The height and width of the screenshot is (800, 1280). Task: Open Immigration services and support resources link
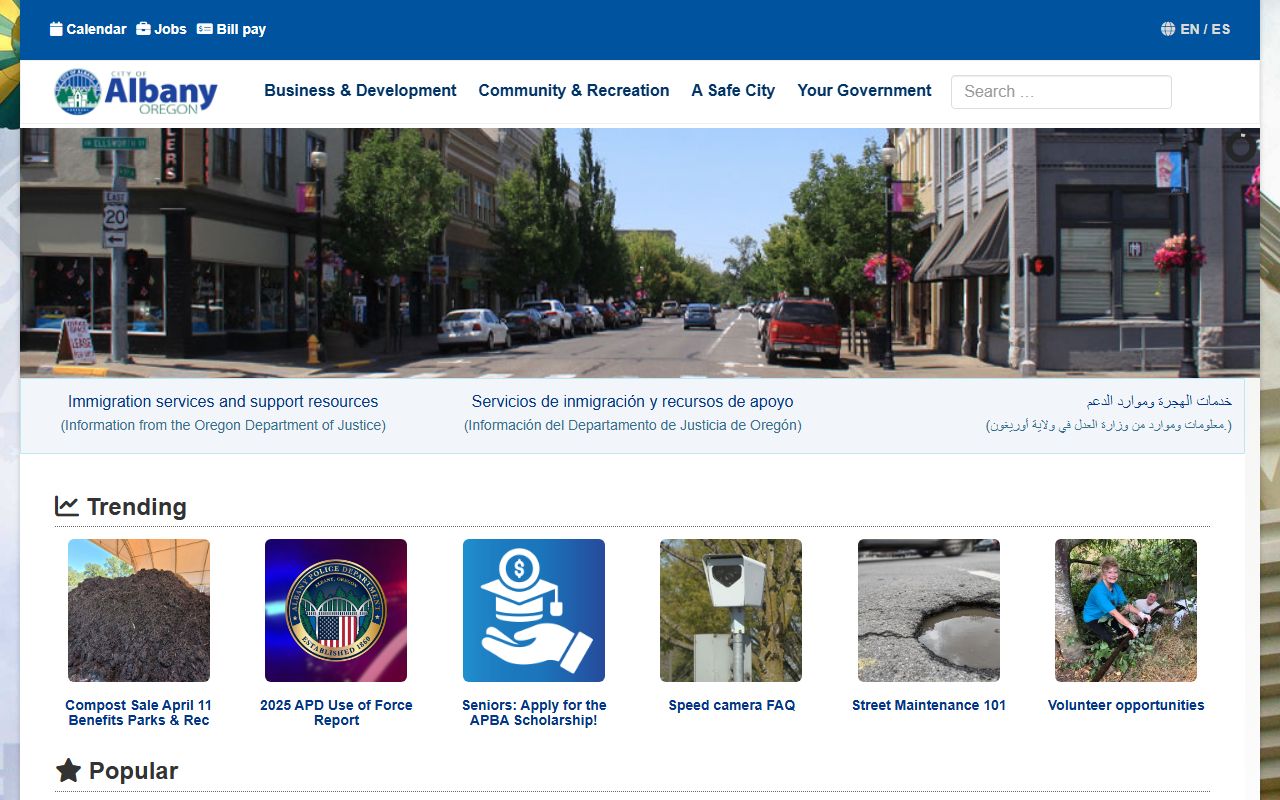click(223, 401)
